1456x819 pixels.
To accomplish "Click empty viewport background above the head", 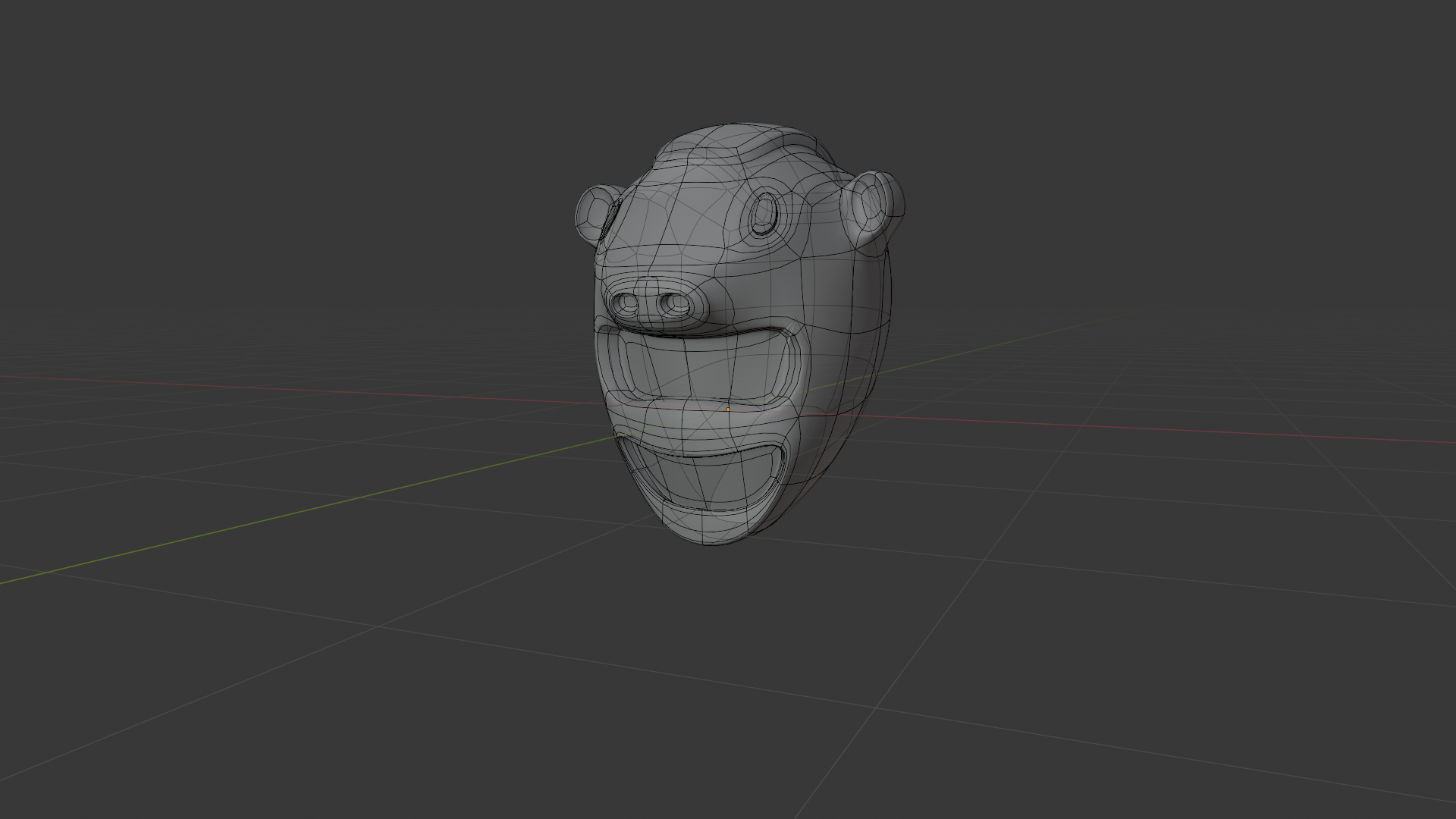I will [x=728, y=61].
